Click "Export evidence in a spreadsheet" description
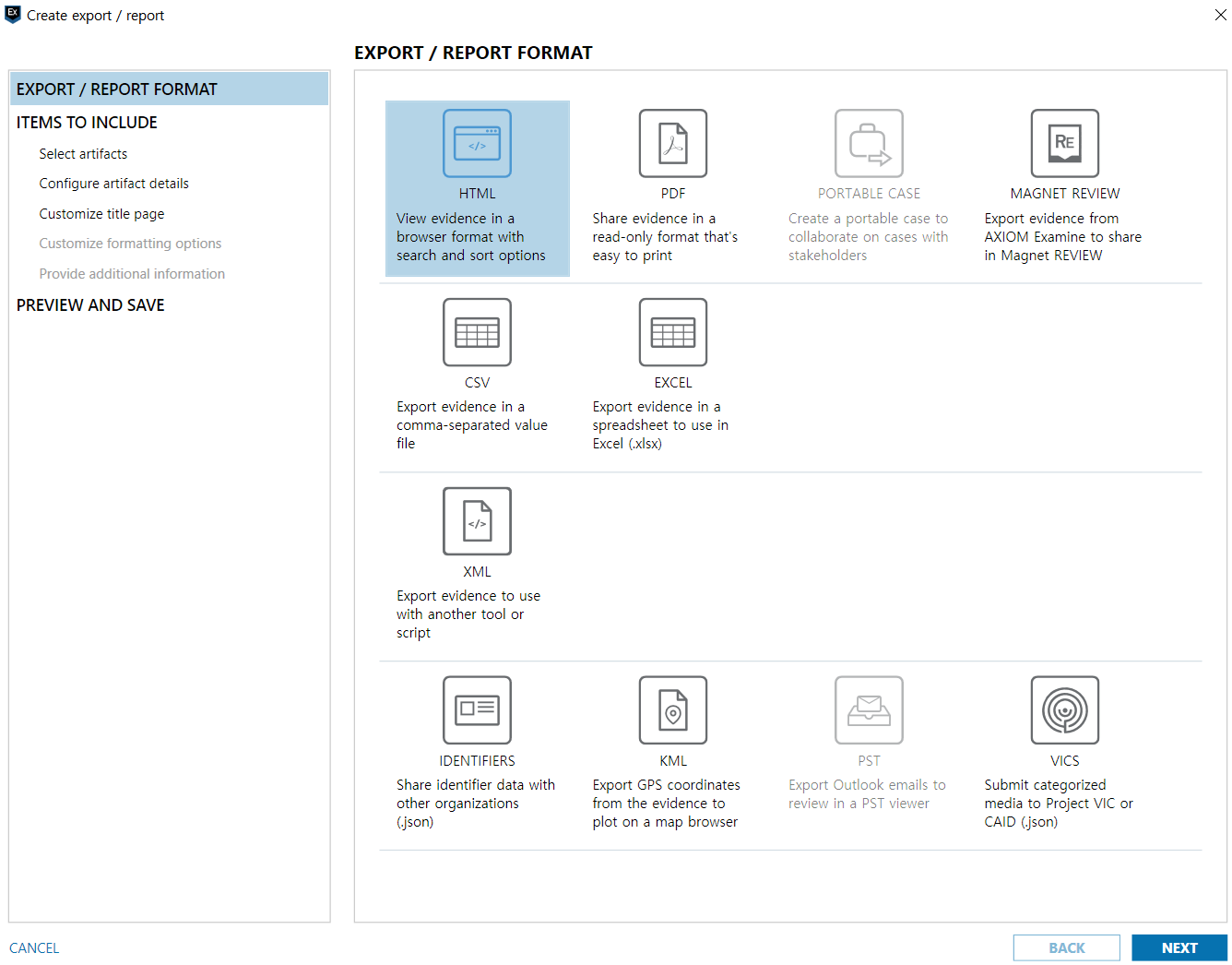1232x965 pixels. pos(660,425)
